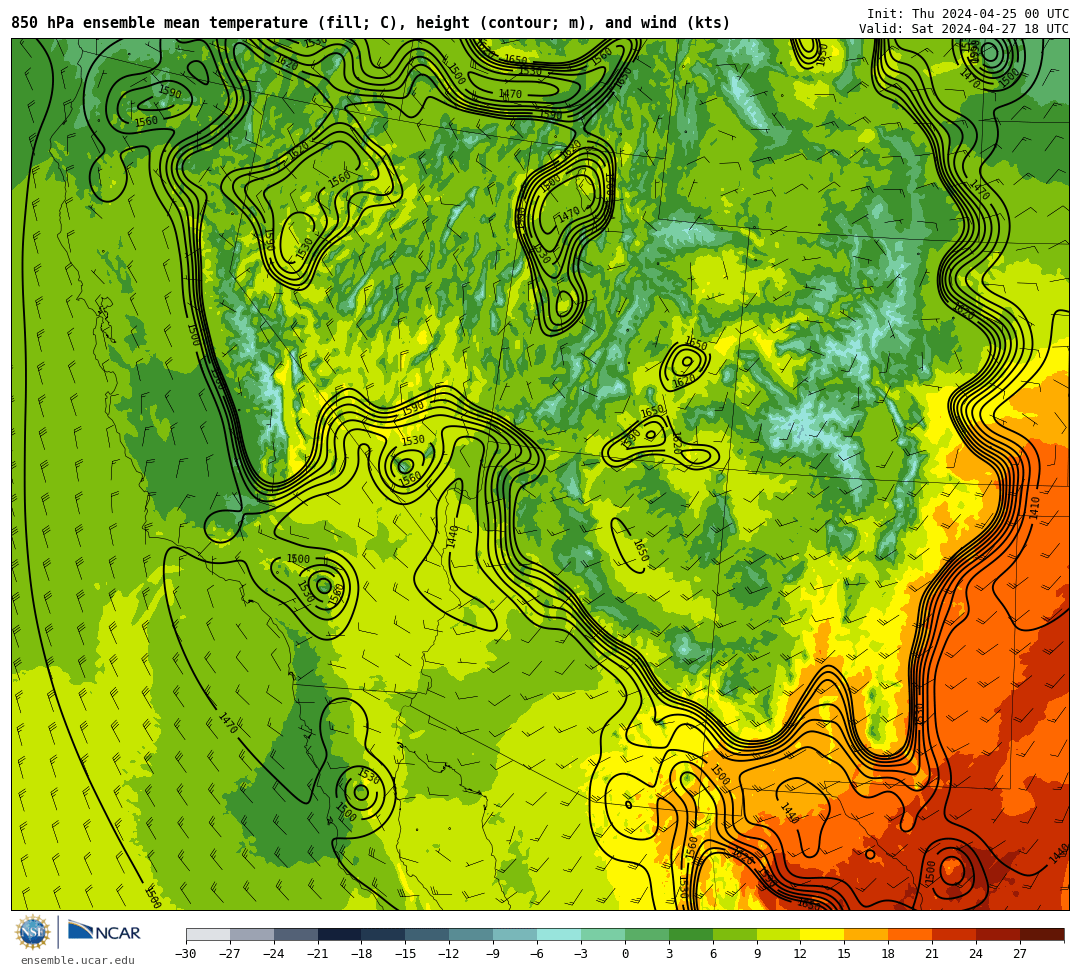Pick the mint -3 to 0 swatch
Screen dimensions: 1080x973
(603, 934)
